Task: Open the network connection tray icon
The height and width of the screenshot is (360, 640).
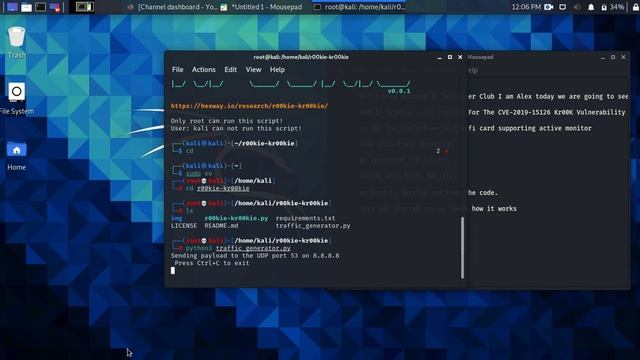Action: click(x=562, y=7)
